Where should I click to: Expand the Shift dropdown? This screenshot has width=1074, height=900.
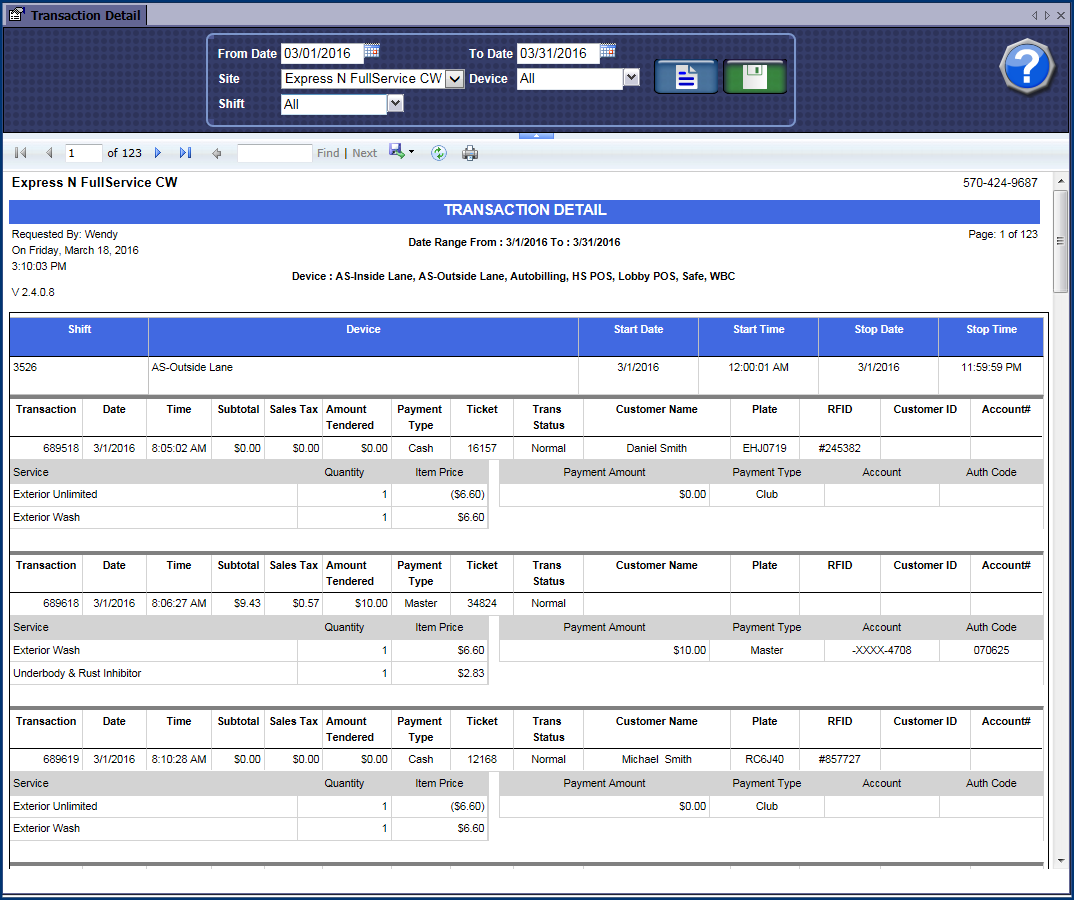(395, 103)
